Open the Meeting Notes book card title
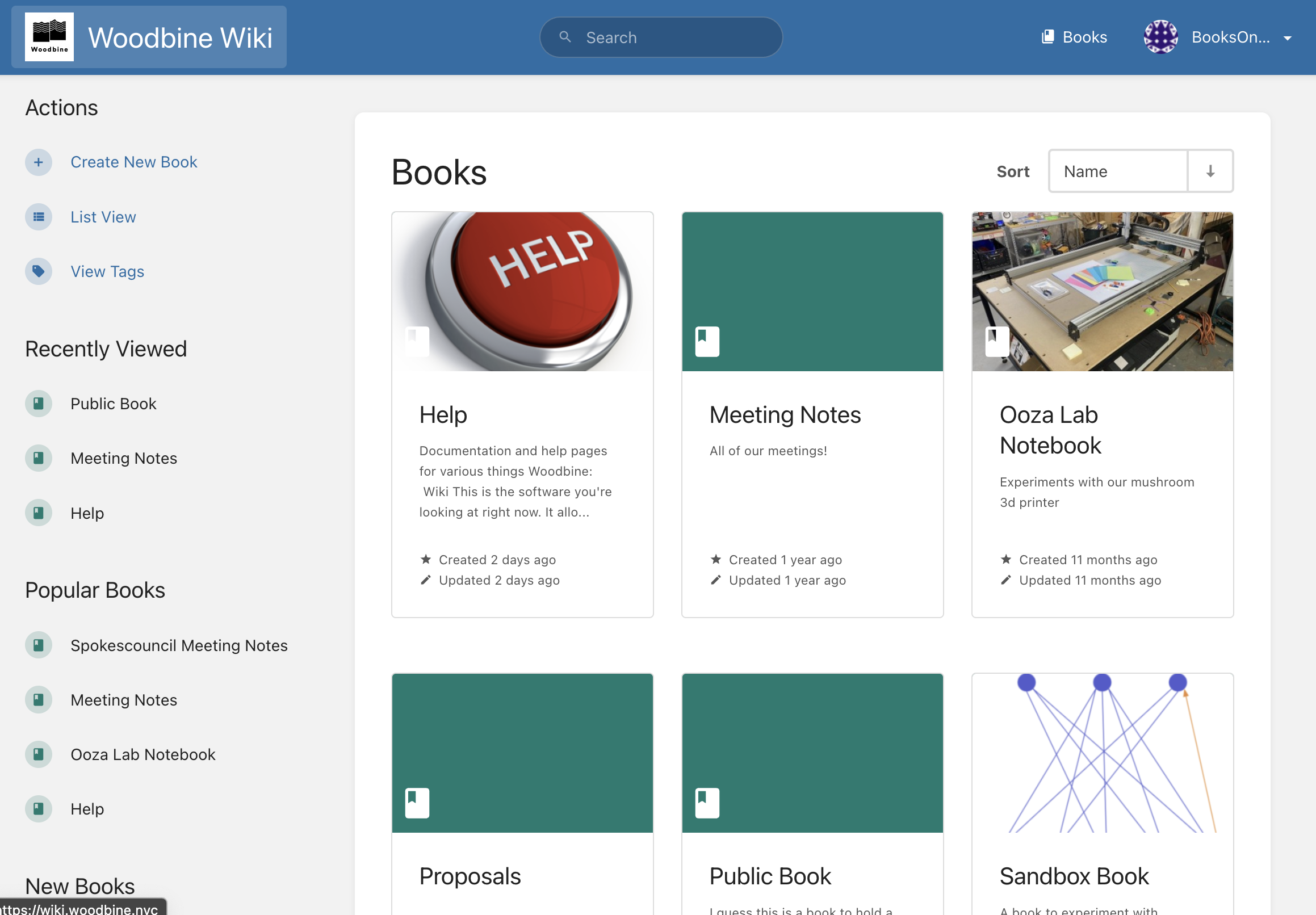The height and width of the screenshot is (915, 1316). point(785,415)
